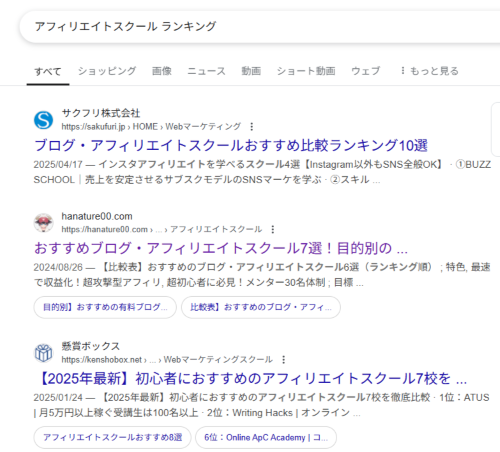
Task: Switch to the ショッピング tab
Action: coord(107,71)
